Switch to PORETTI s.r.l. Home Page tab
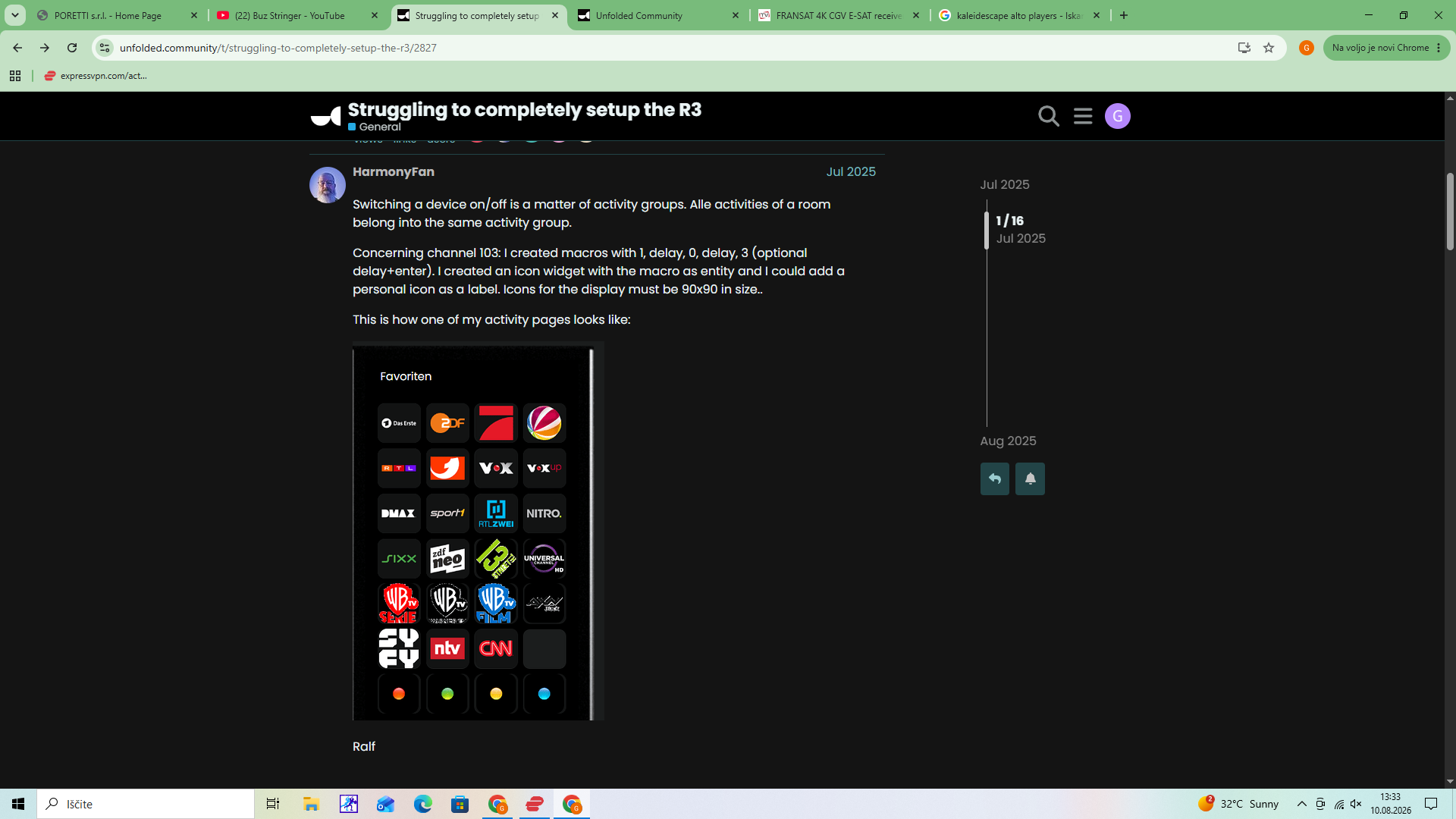This screenshot has height=819, width=1456. (x=118, y=15)
